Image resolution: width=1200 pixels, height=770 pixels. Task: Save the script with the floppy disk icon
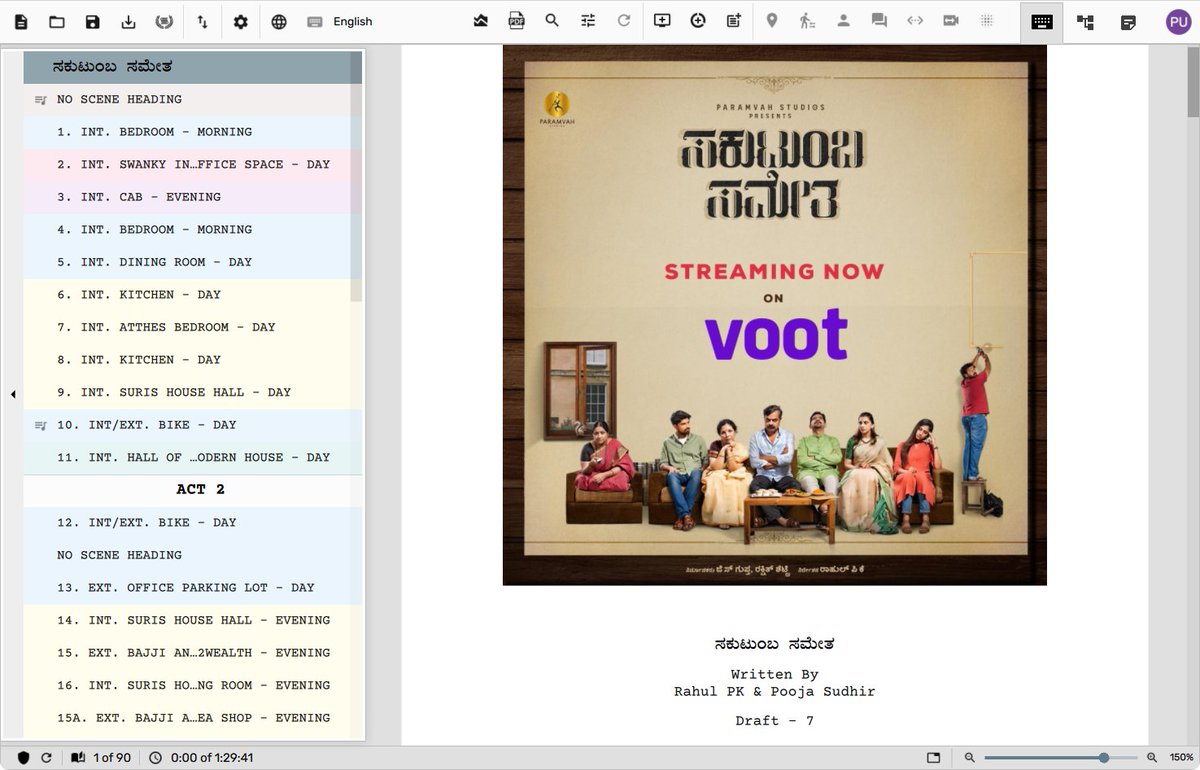93,21
